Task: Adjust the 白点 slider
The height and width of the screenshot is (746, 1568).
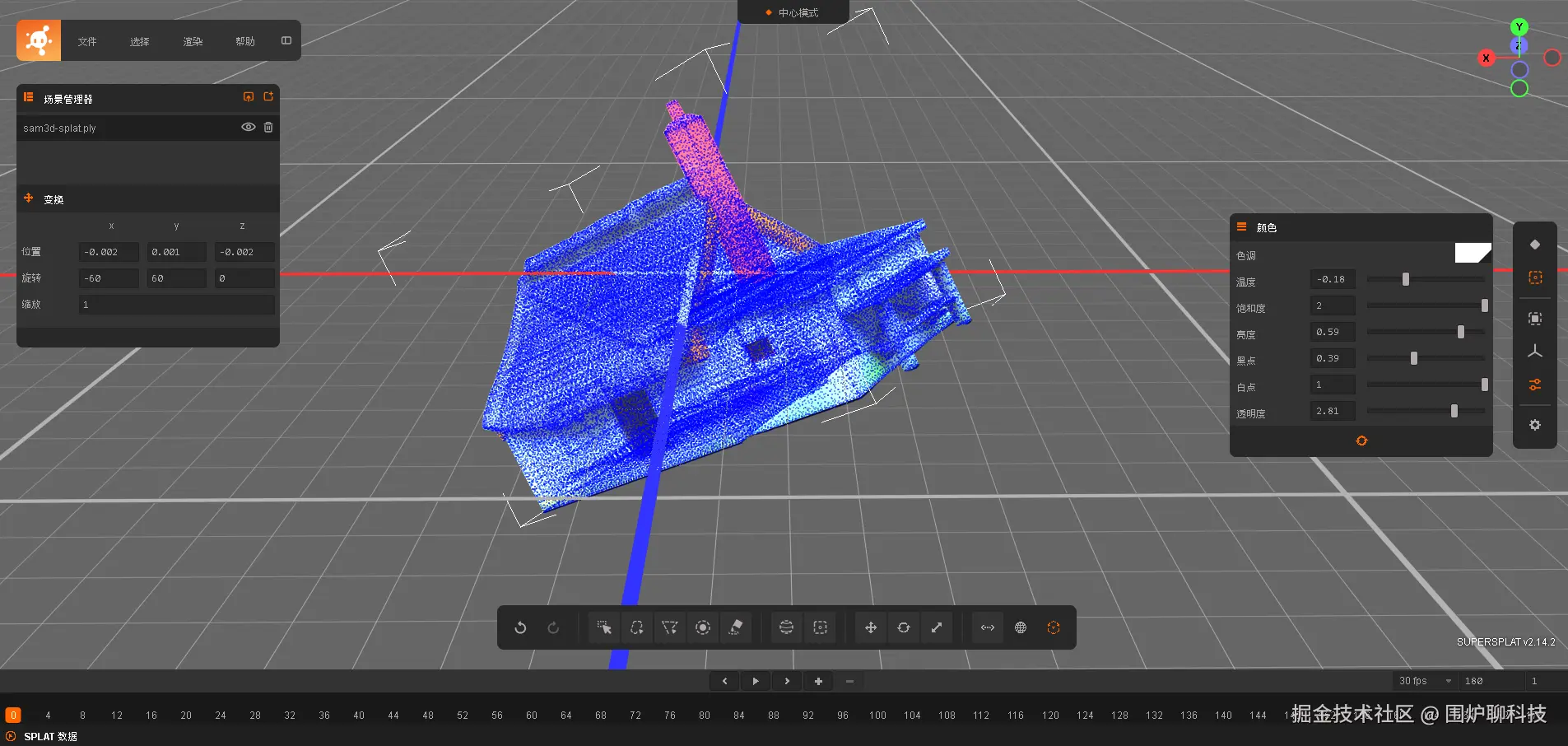Action: pos(1426,385)
